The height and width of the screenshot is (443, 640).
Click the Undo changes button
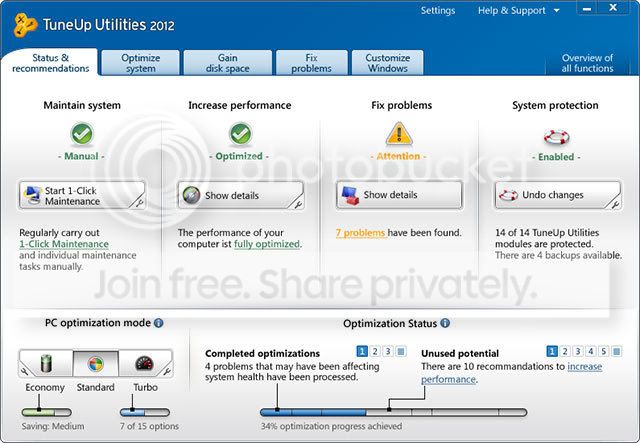click(558, 195)
